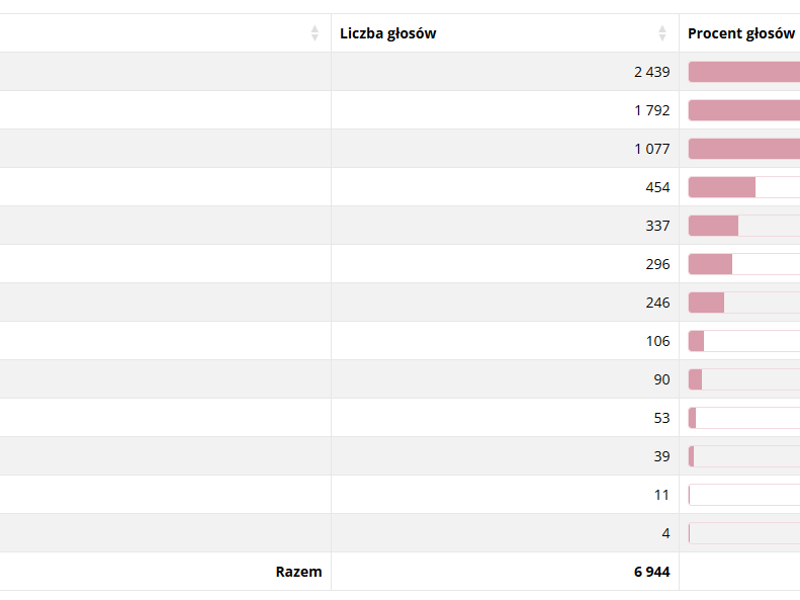Sort by Liczba głosów arrows icon
800x600 pixels.
pyautogui.click(x=662, y=33)
